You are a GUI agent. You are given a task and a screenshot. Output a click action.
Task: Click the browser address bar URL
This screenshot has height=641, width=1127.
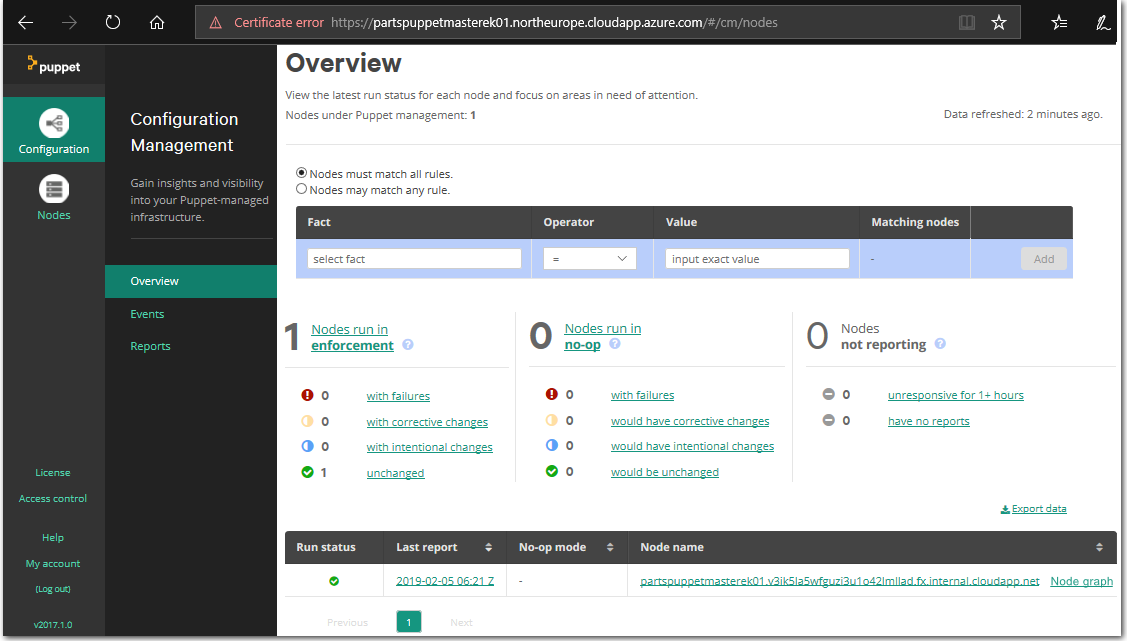[554, 22]
